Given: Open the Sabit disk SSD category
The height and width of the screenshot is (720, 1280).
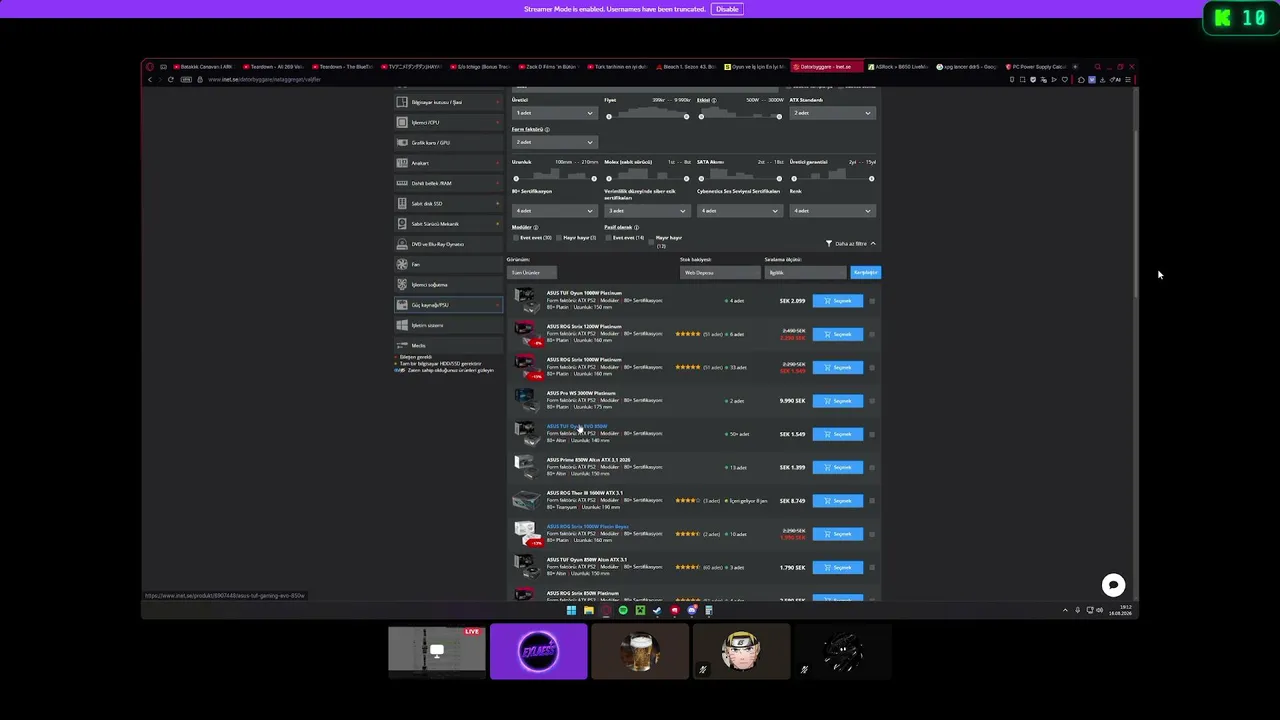Looking at the screenshot, I should pos(448,203).
